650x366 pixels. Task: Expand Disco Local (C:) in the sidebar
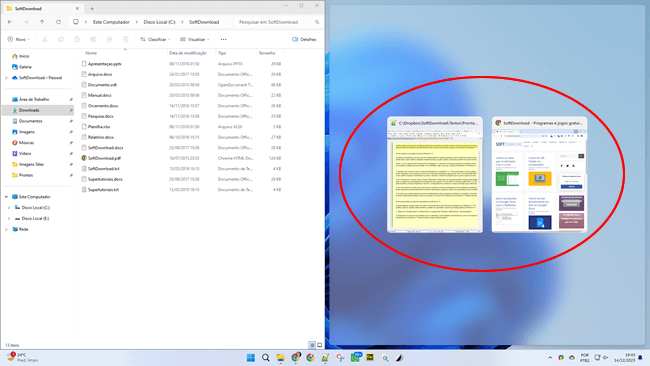[9, 208]
